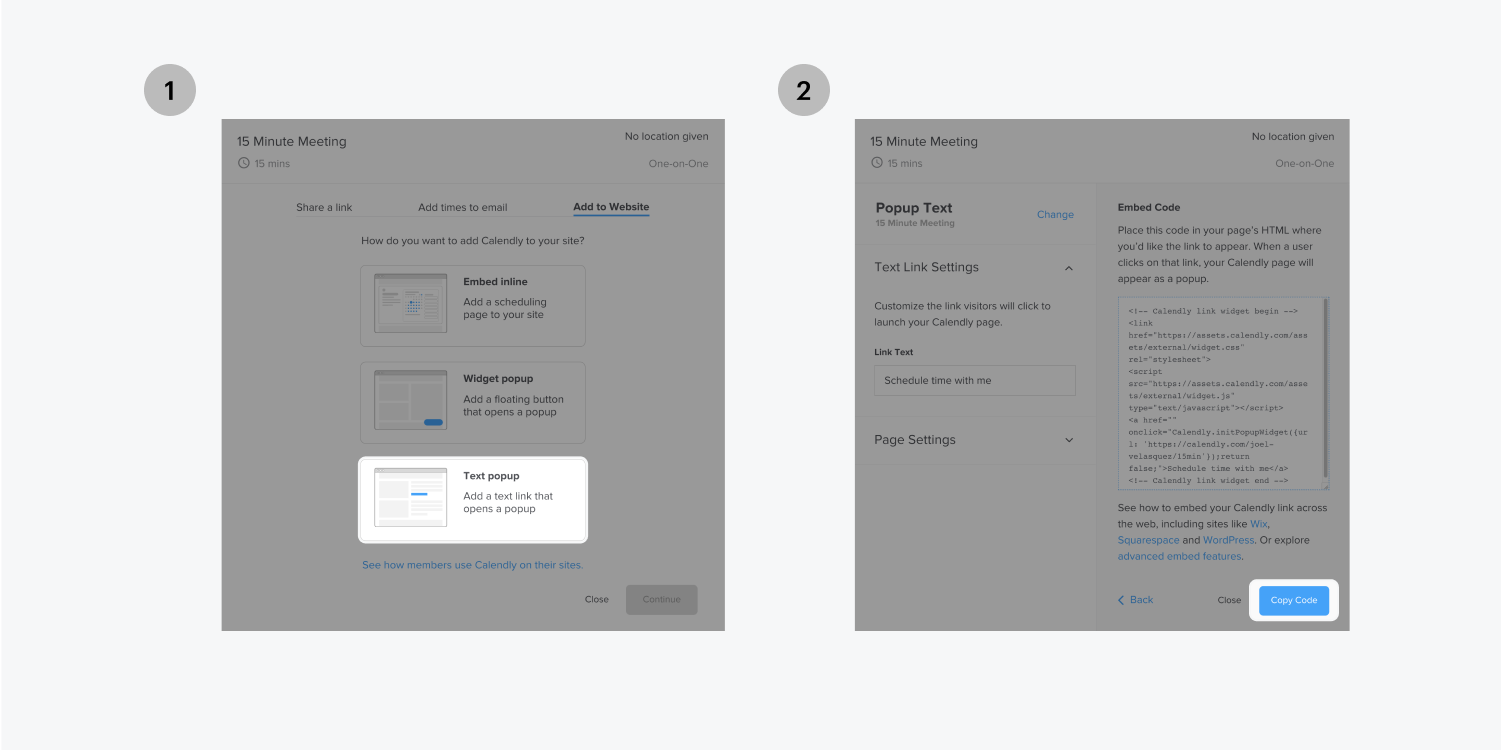Open the Squarespace help link
The image size is (1501, 751).
(1148, 540)
